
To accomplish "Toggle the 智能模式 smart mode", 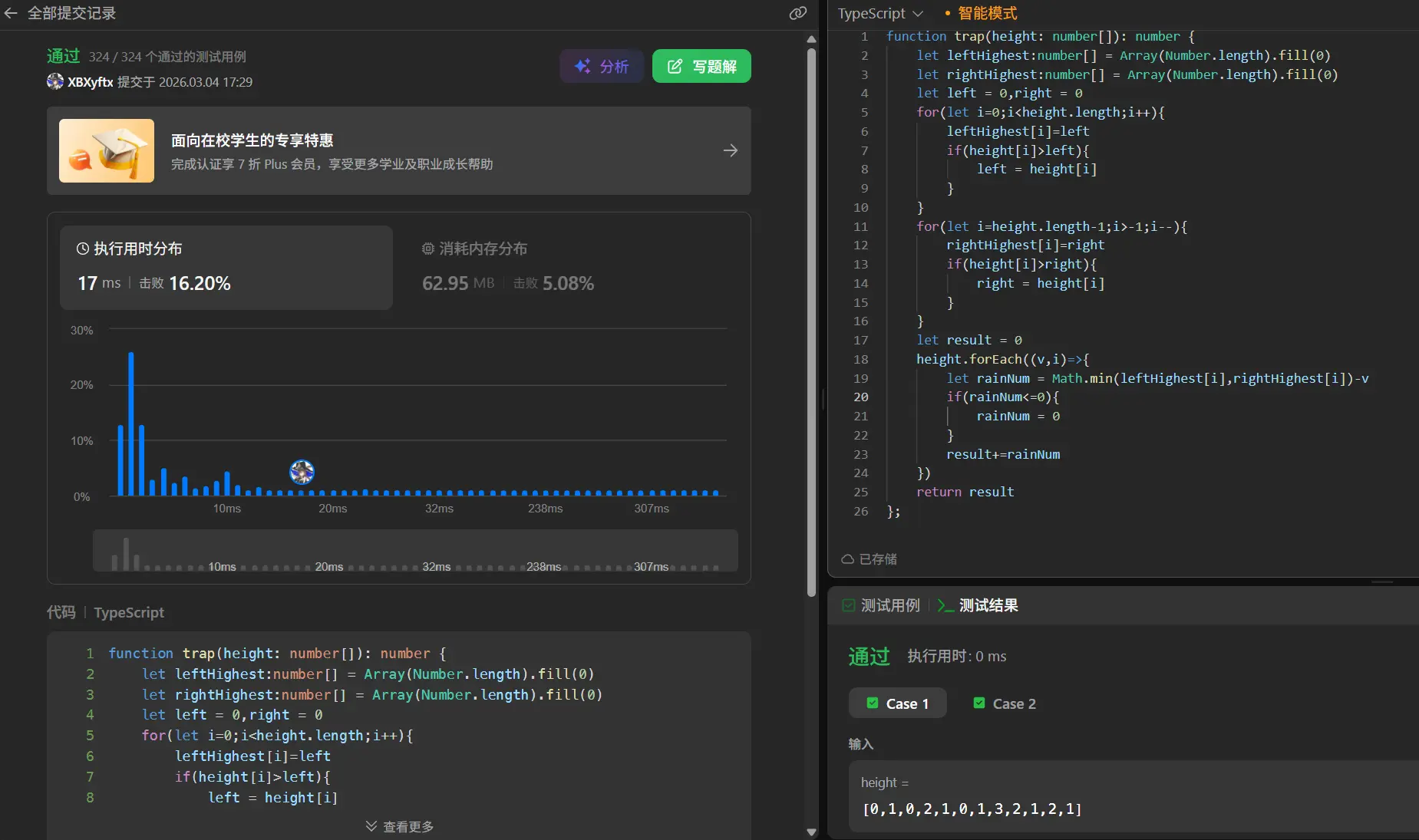I will coord(986,13).
